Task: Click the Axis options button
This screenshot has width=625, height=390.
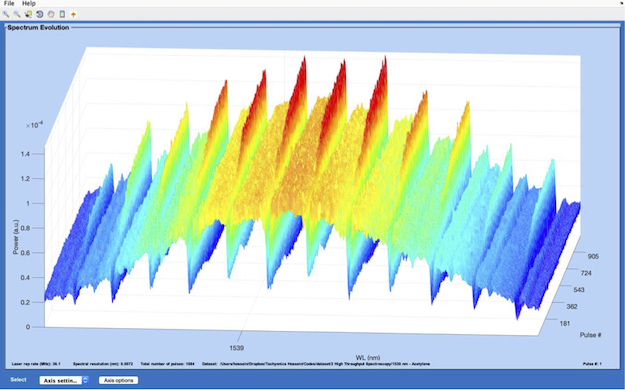Action: coord(118,380)
